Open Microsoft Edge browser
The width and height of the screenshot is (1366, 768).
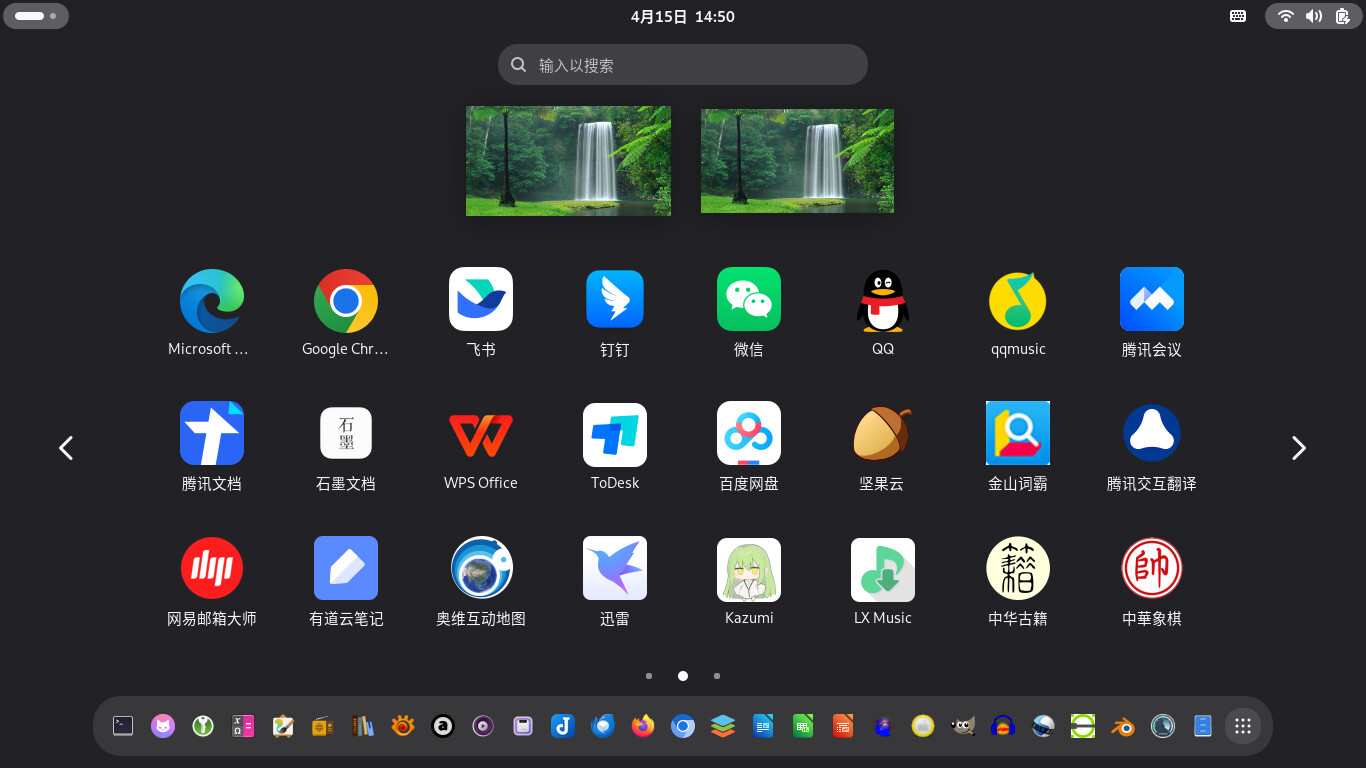pos(211,300)
